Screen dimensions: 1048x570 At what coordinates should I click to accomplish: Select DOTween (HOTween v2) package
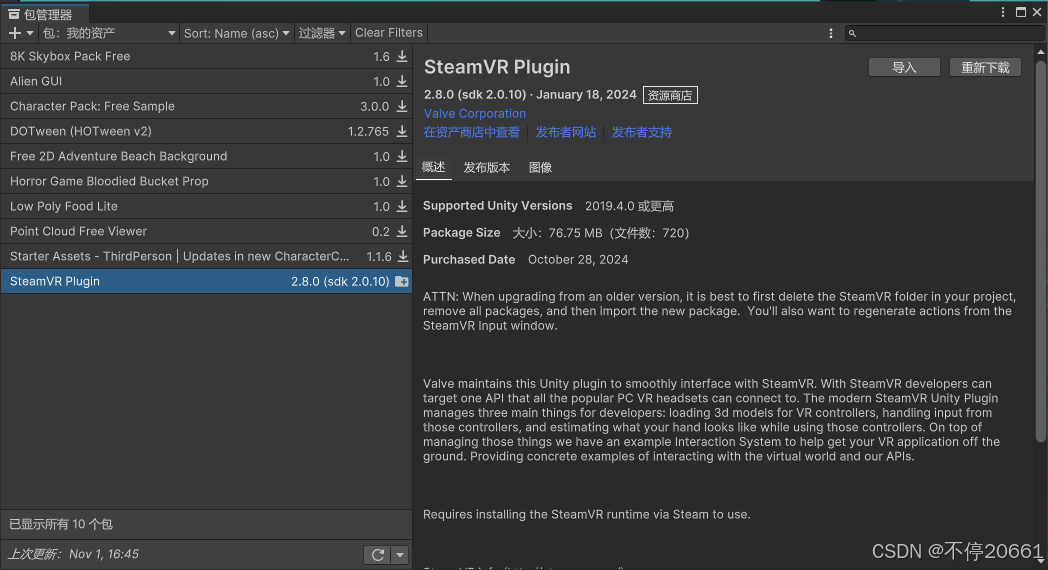(x=206, y=131)
